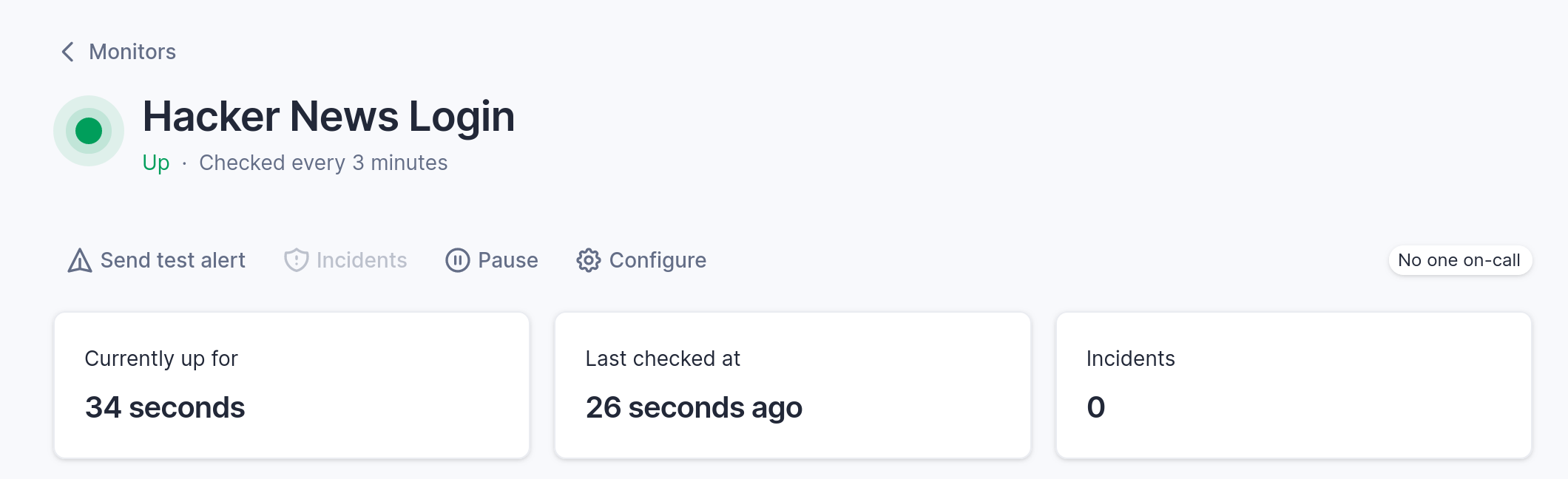The width and height of the screenshot is (1568, 479).
Task: Open the Incidents toolbar link
Action: 345,260
